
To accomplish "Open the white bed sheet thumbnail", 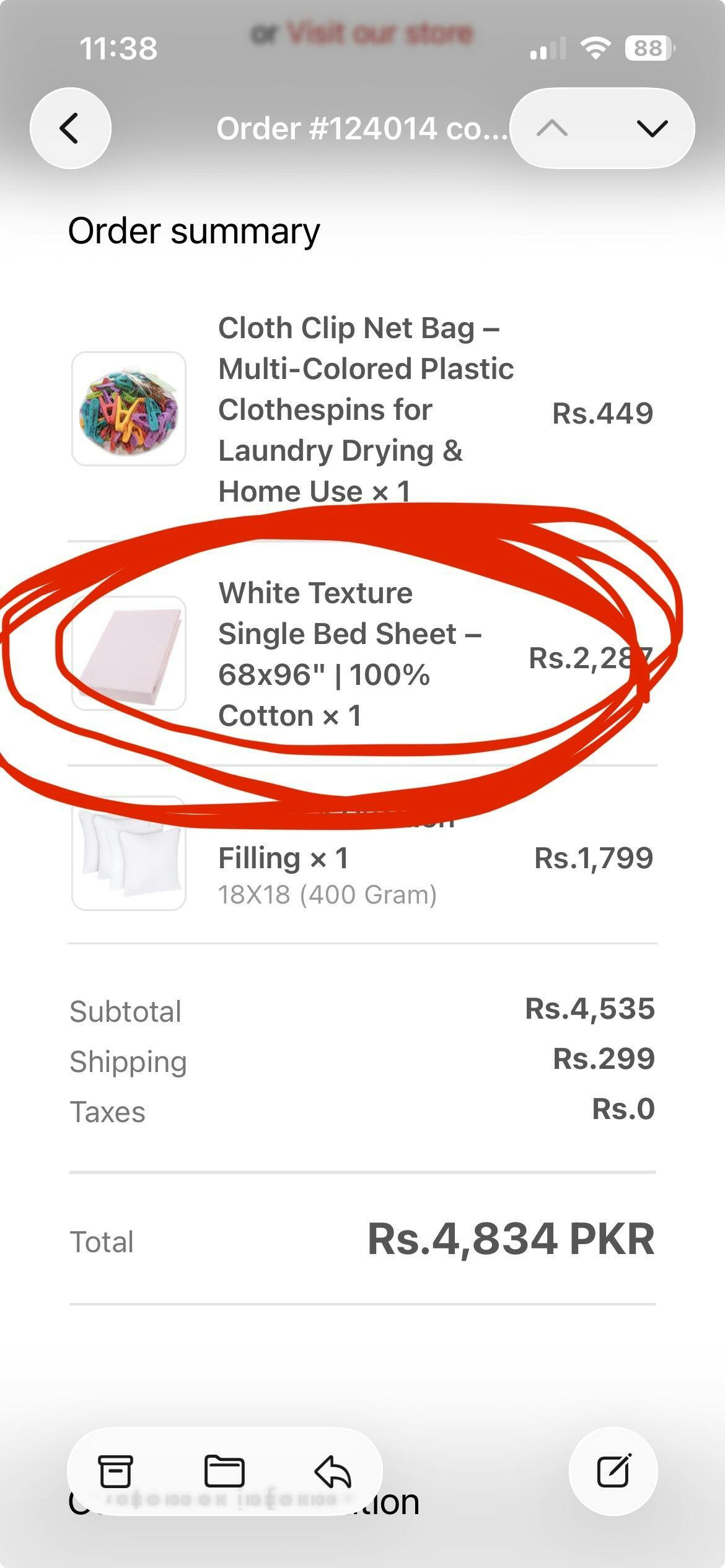I will pos(129,653).
